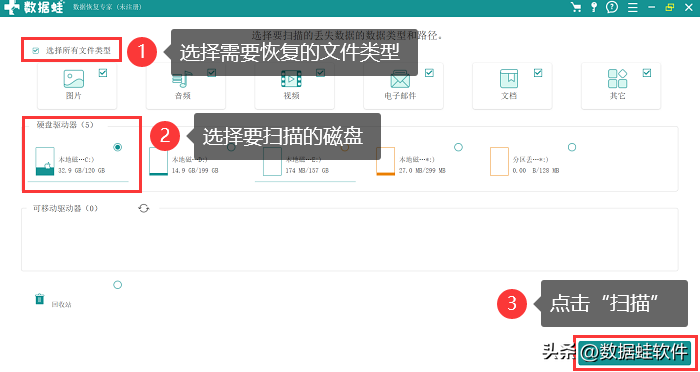The height and width of the screenshot is (372, 700).
Task: Click the key registration icon
Action: click(x=593, y=7)
